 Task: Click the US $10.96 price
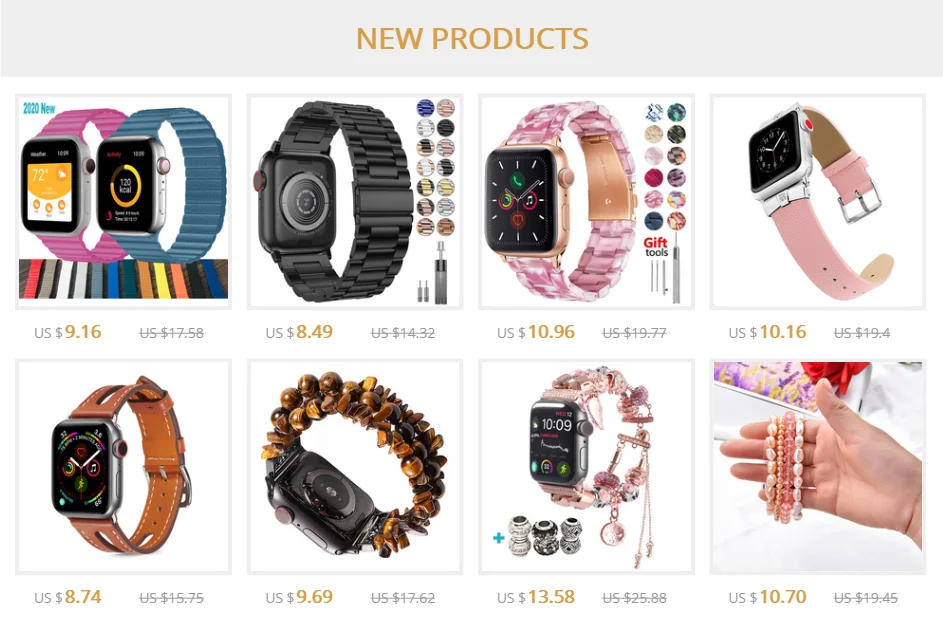pos(536,332)
